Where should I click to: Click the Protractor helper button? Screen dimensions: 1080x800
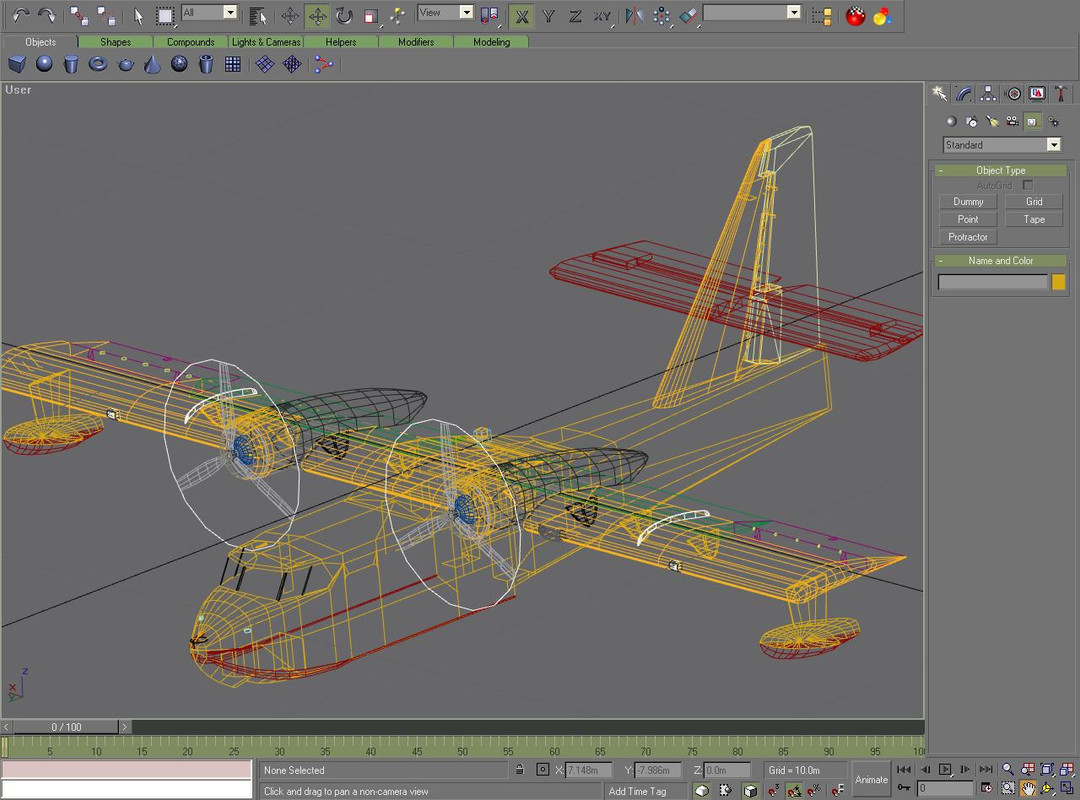tap(968, 237)
